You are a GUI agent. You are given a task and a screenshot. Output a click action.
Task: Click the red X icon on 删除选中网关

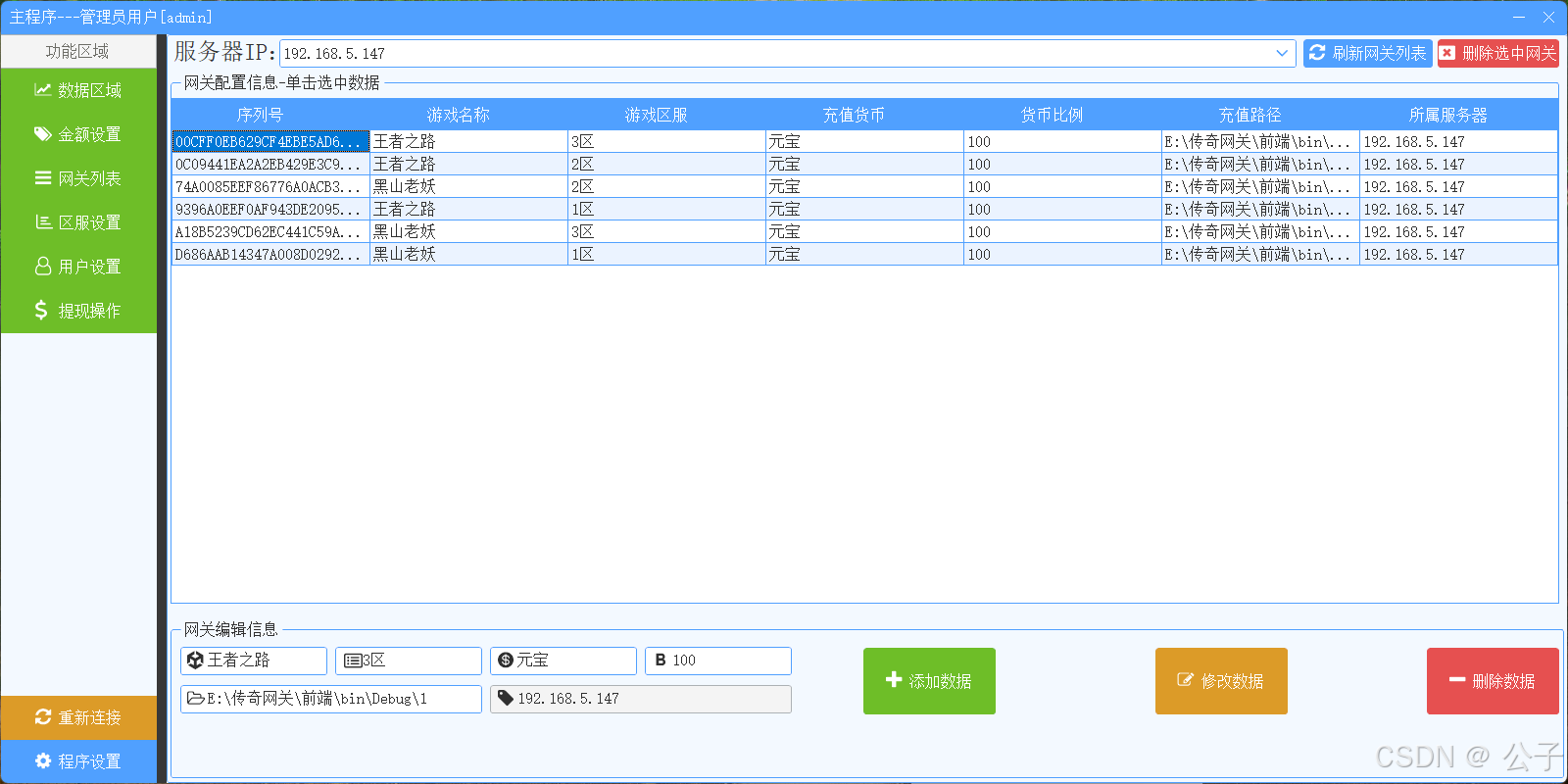click(1447, 53)
